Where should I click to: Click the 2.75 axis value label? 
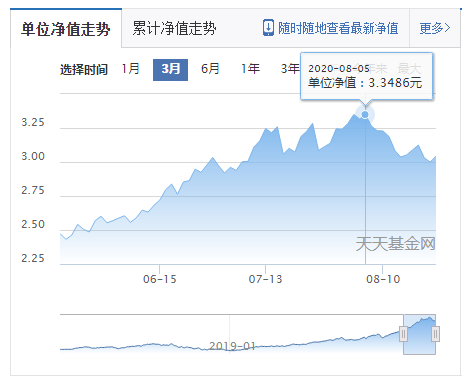click(33, 190)
